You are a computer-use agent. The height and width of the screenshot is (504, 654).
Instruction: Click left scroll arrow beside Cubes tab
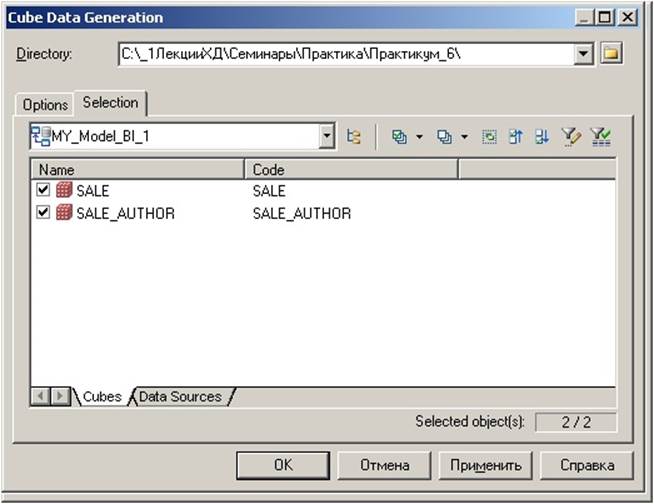tap(40, 396)
